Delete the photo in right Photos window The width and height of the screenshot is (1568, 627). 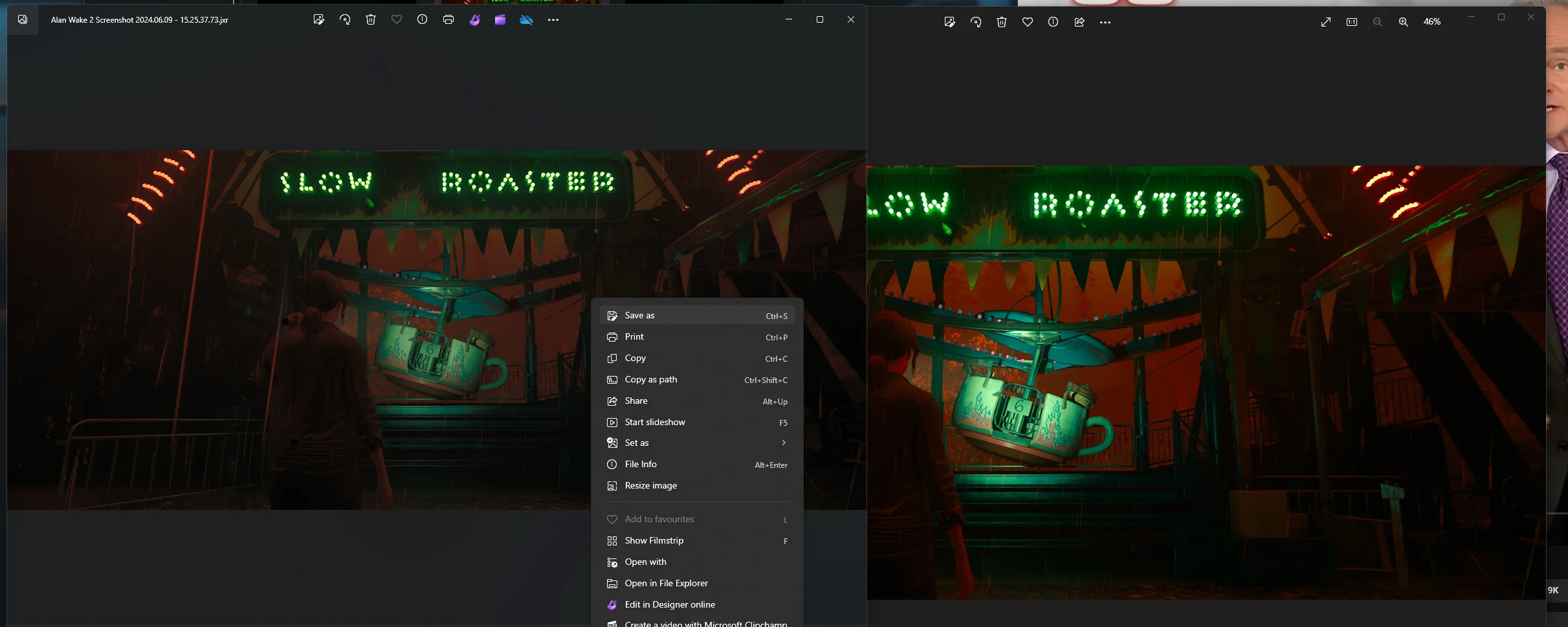(1002, 22)
